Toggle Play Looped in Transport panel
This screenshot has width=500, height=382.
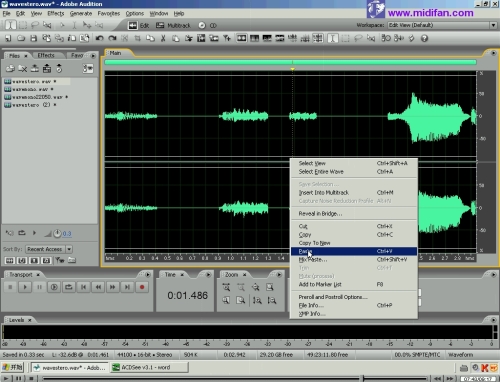(69, 287)
